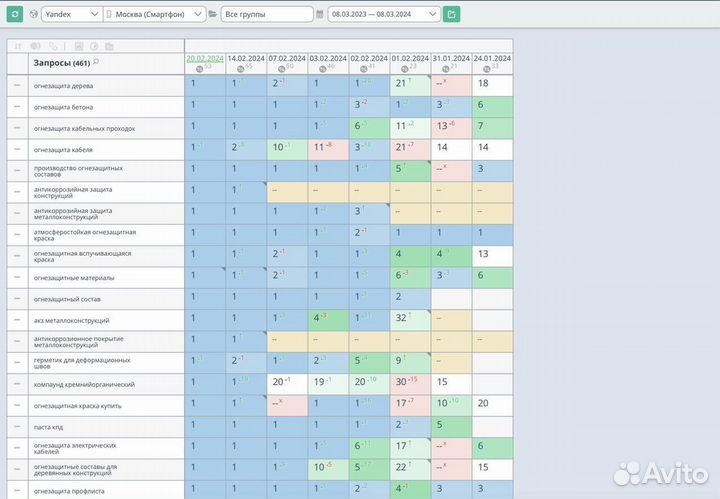Select the 14.02.2024 column header
The width and height of the screenshot is (720, 499).
(245, 58)
